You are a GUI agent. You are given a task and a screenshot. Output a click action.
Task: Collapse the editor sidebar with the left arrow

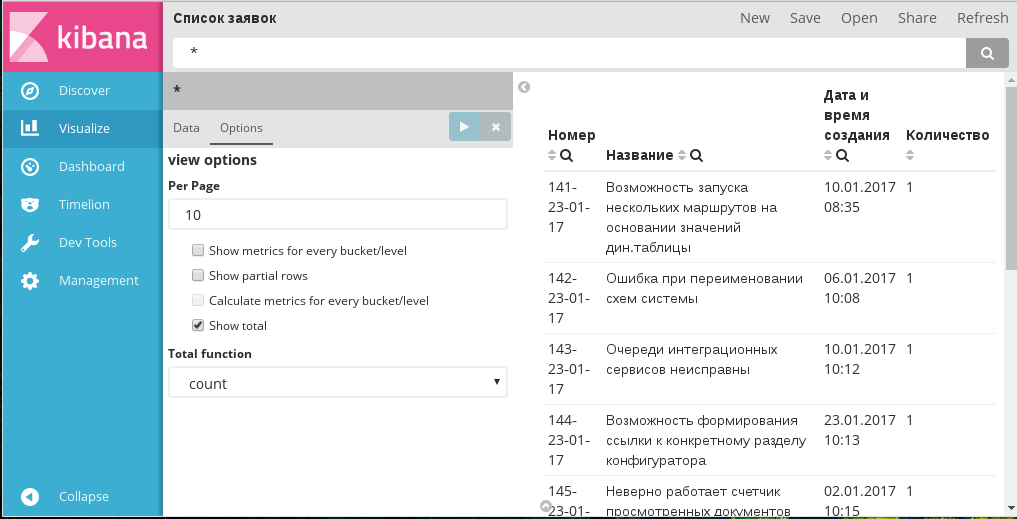[x=524, y=87]
